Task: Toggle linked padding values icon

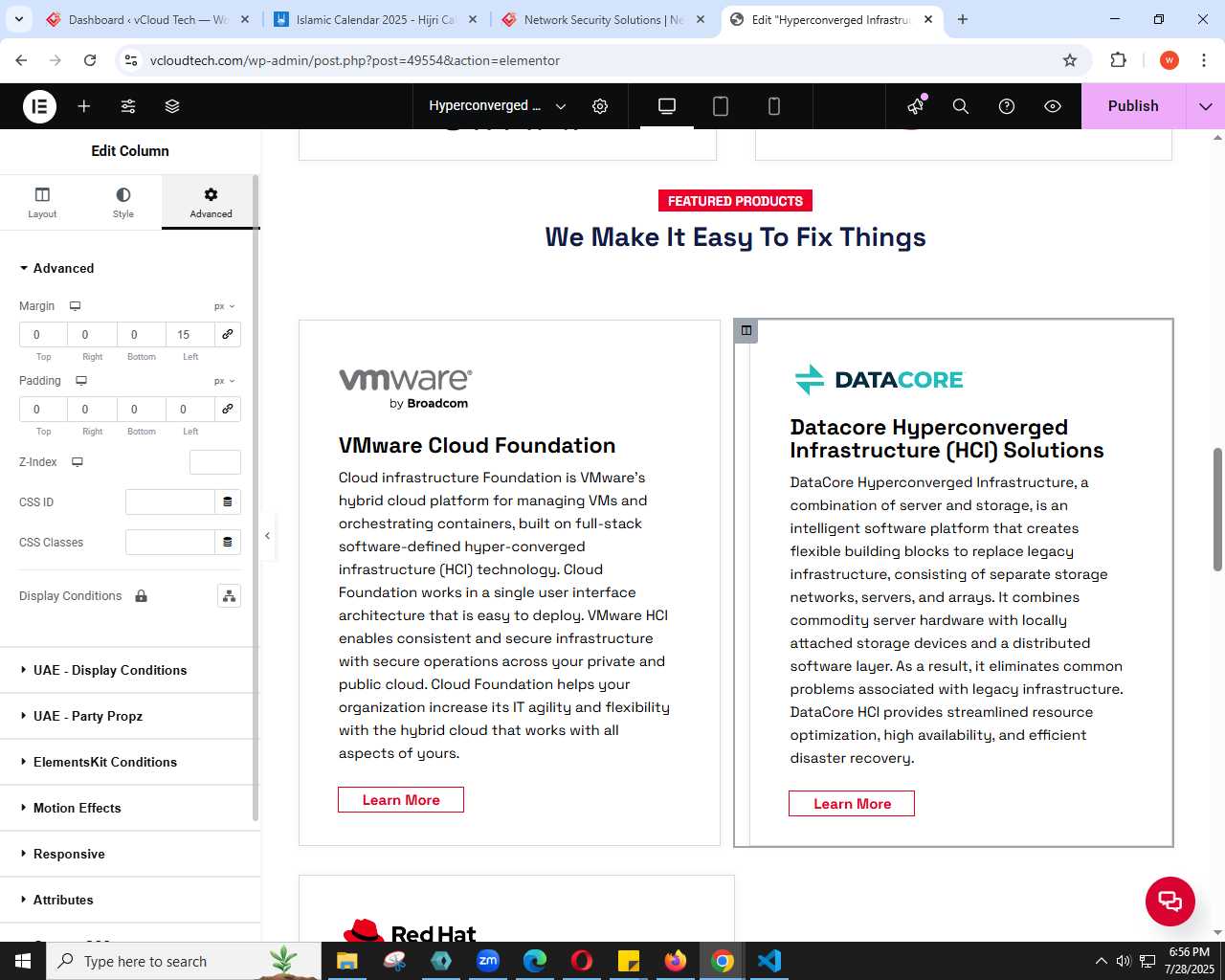Action: click(x=228, y=409)
